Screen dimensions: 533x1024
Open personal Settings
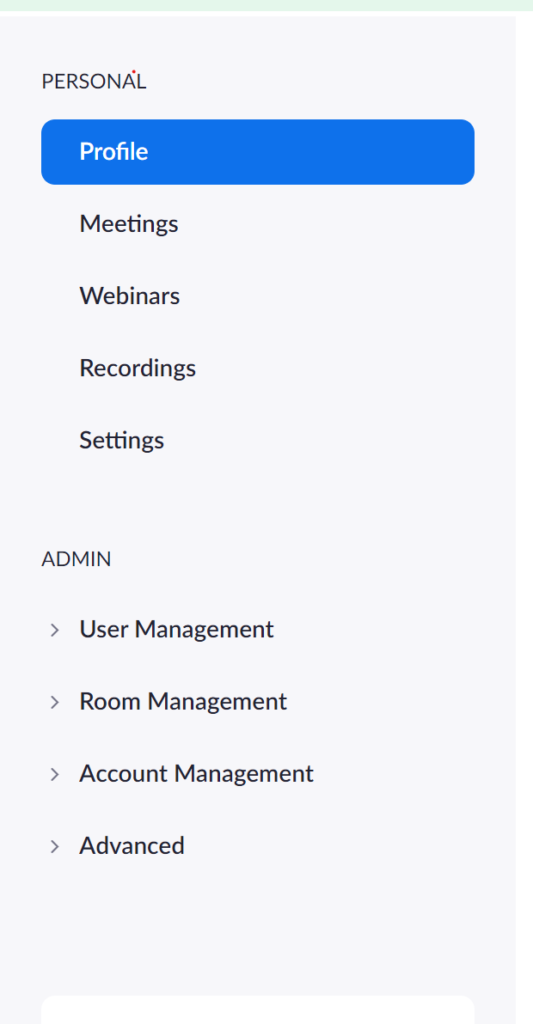coord(121,440)
